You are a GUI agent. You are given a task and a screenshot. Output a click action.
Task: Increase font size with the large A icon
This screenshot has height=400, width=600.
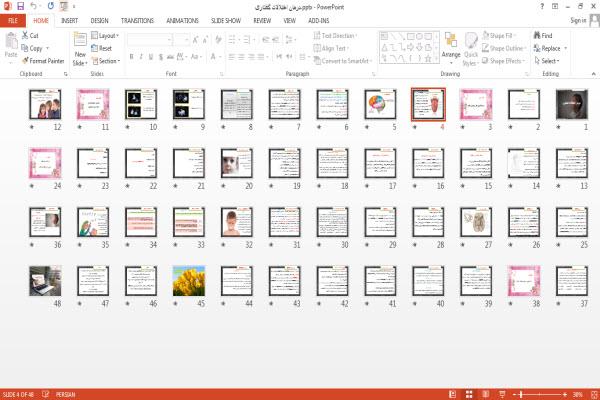(x=196, y=40)
